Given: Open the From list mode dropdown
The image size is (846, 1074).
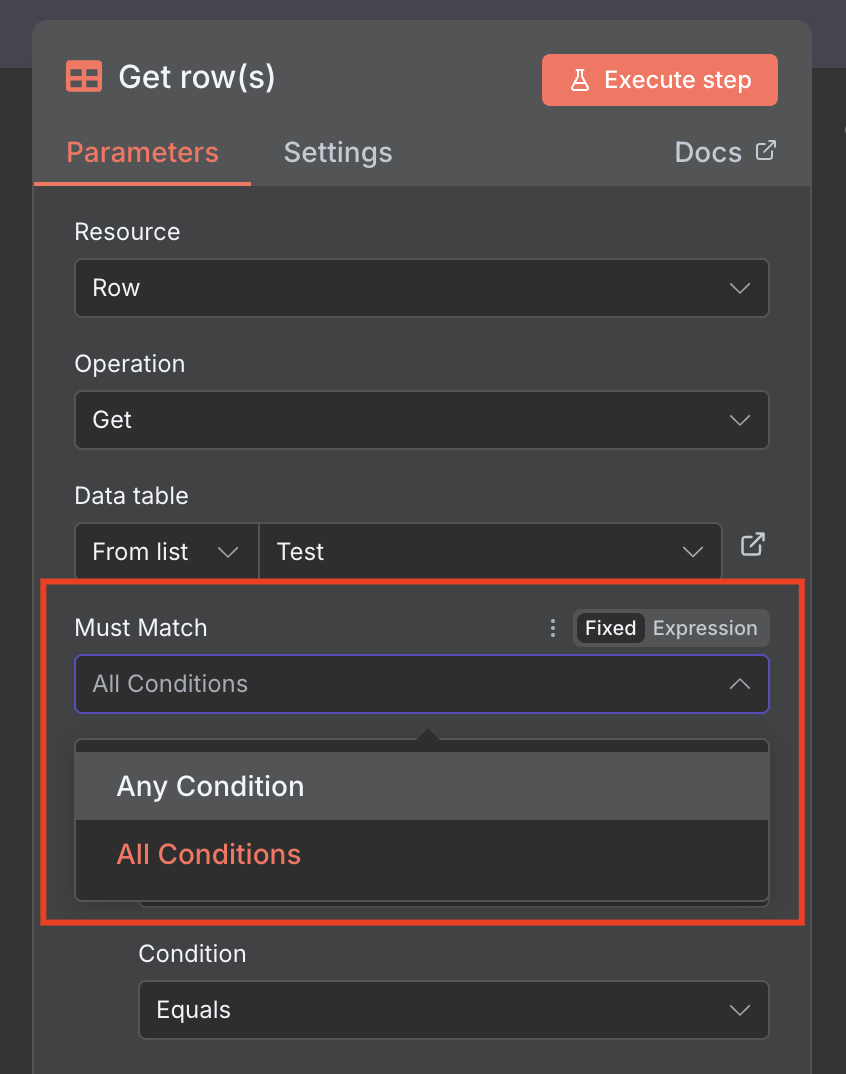Looking at the screenshot, I should pos(166,552).
